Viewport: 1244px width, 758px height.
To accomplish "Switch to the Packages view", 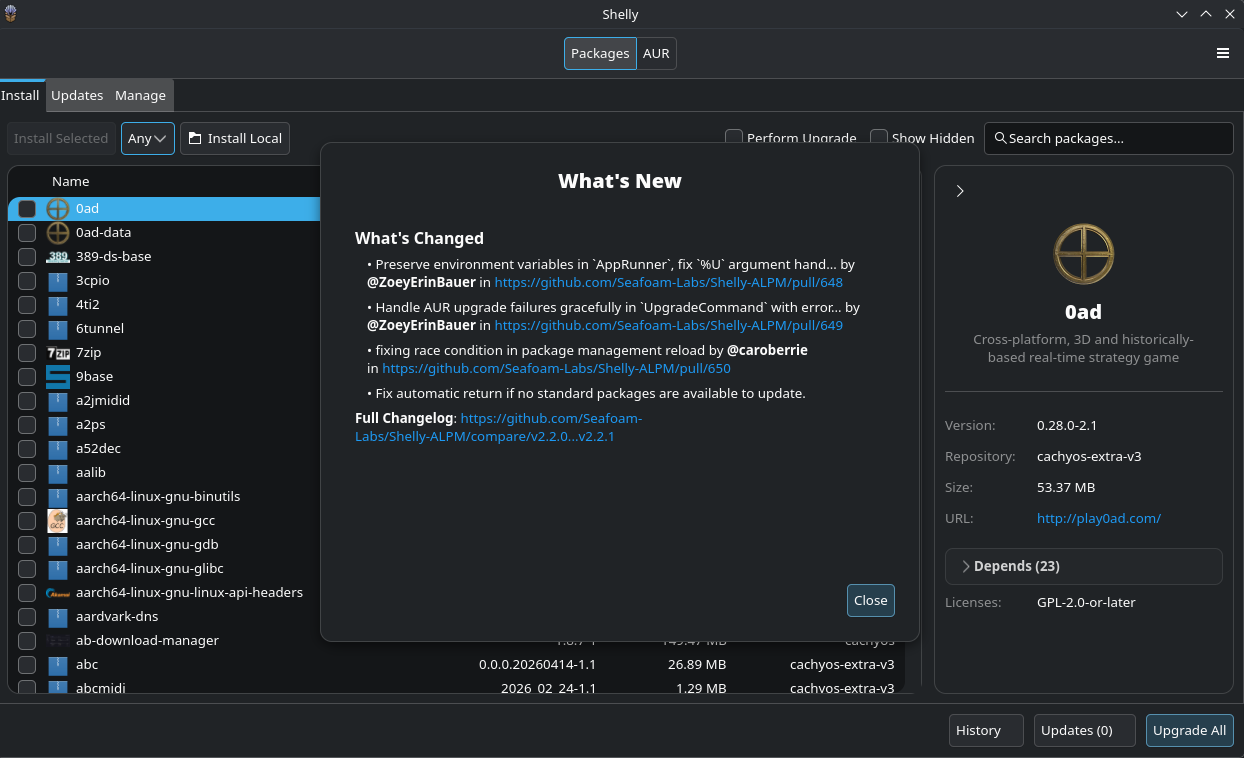I will [600, 53].
